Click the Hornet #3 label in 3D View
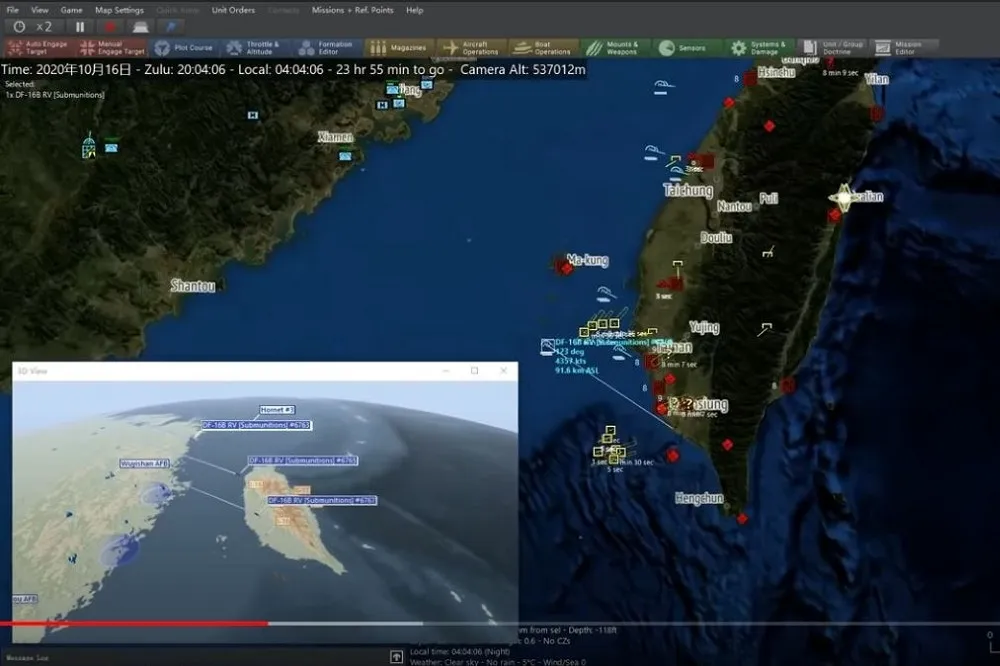The width and height of the screenshot is (1000, 666). [x=277, y=410]
